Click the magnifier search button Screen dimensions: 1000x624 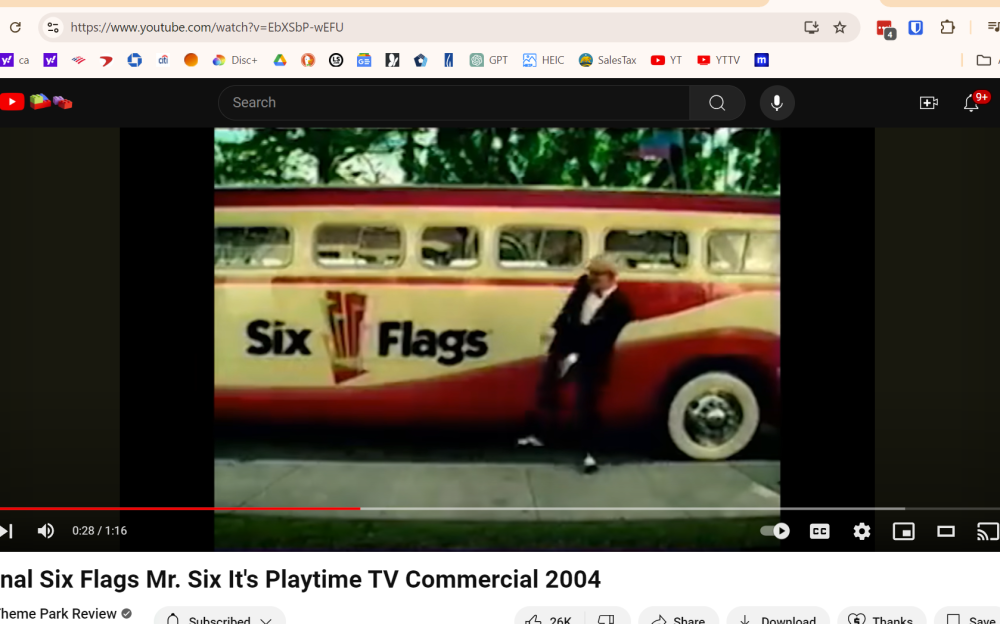pos(717,103)
